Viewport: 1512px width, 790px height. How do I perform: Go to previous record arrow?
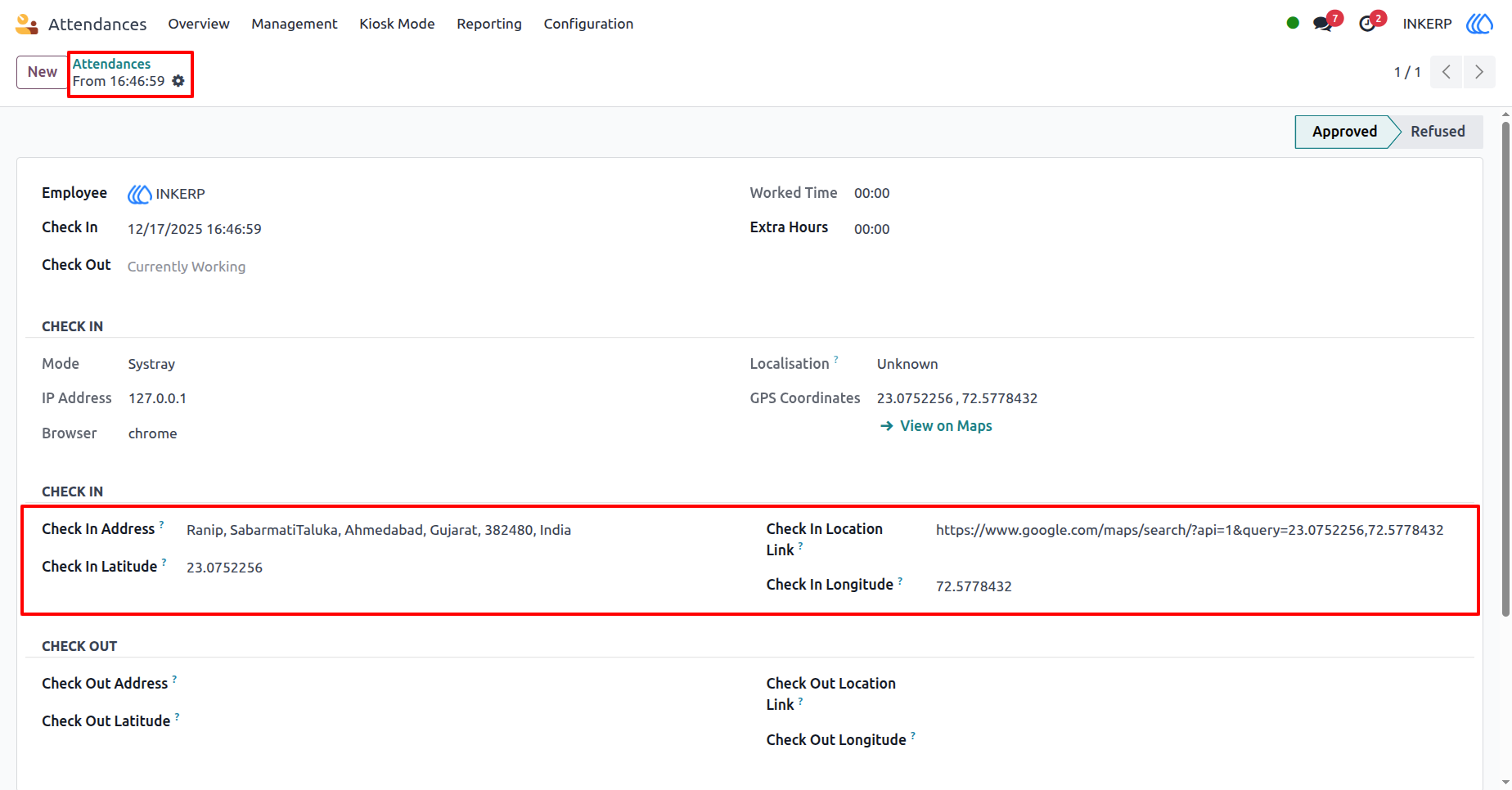tap(1447, 72)
